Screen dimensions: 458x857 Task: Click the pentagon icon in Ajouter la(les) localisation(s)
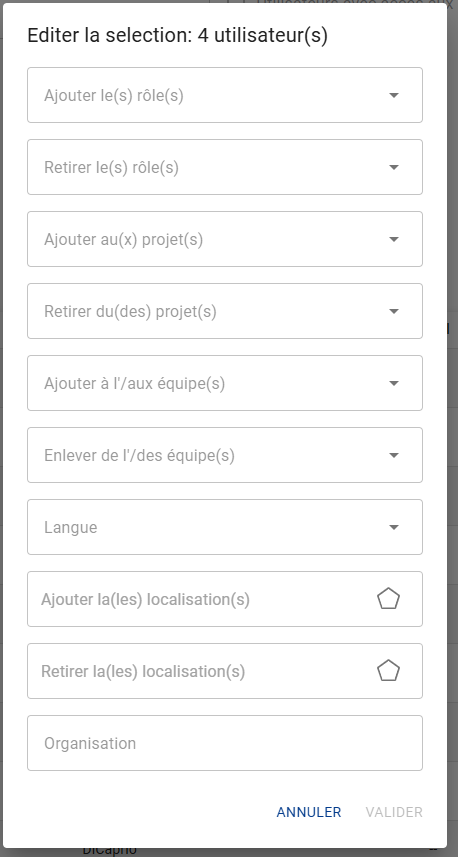coord(389,599)
